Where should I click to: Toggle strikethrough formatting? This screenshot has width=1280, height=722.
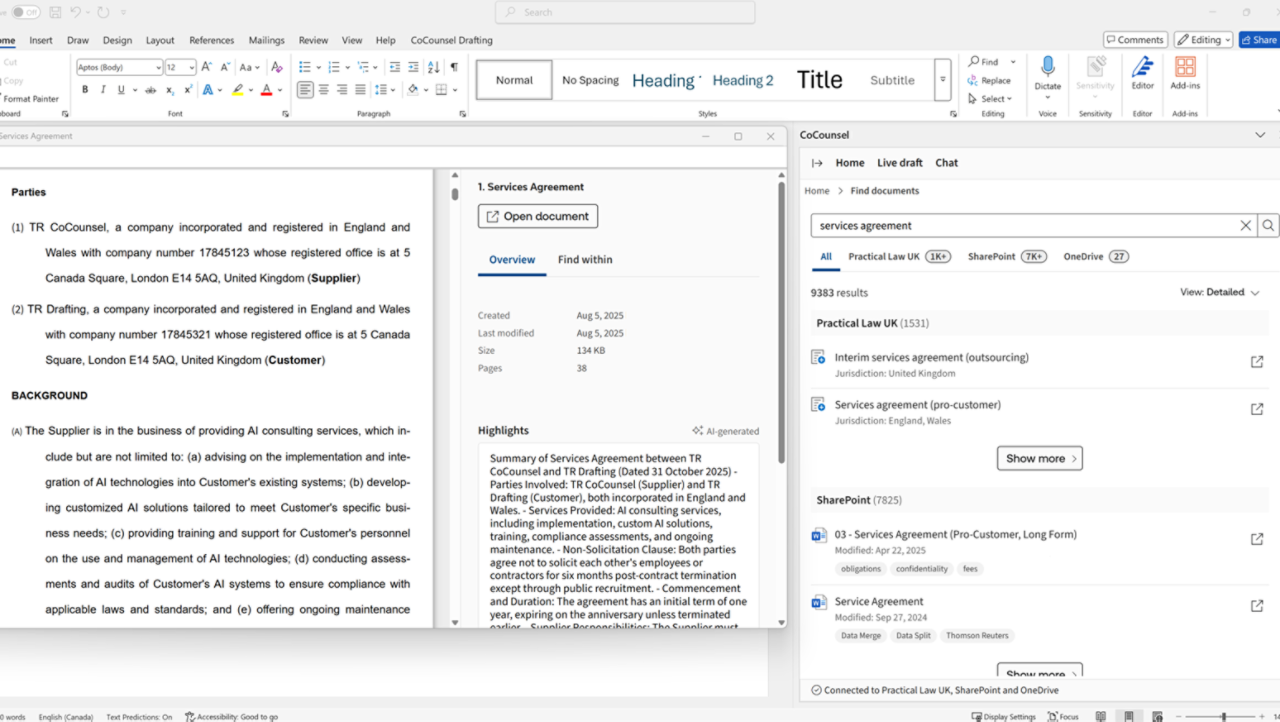151,90
